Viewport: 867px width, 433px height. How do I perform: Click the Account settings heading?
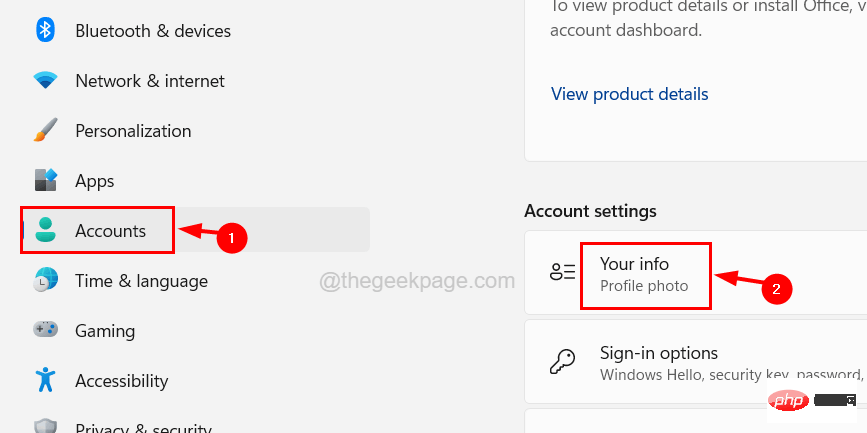(590, 211)
